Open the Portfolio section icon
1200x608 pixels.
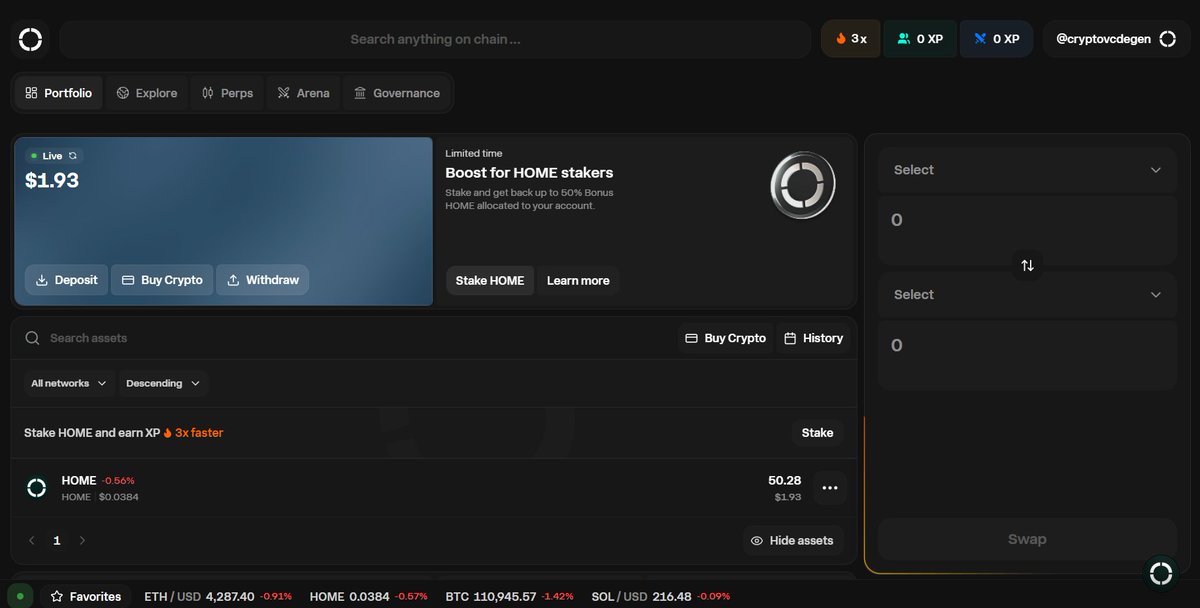click(x=29, y=92)
